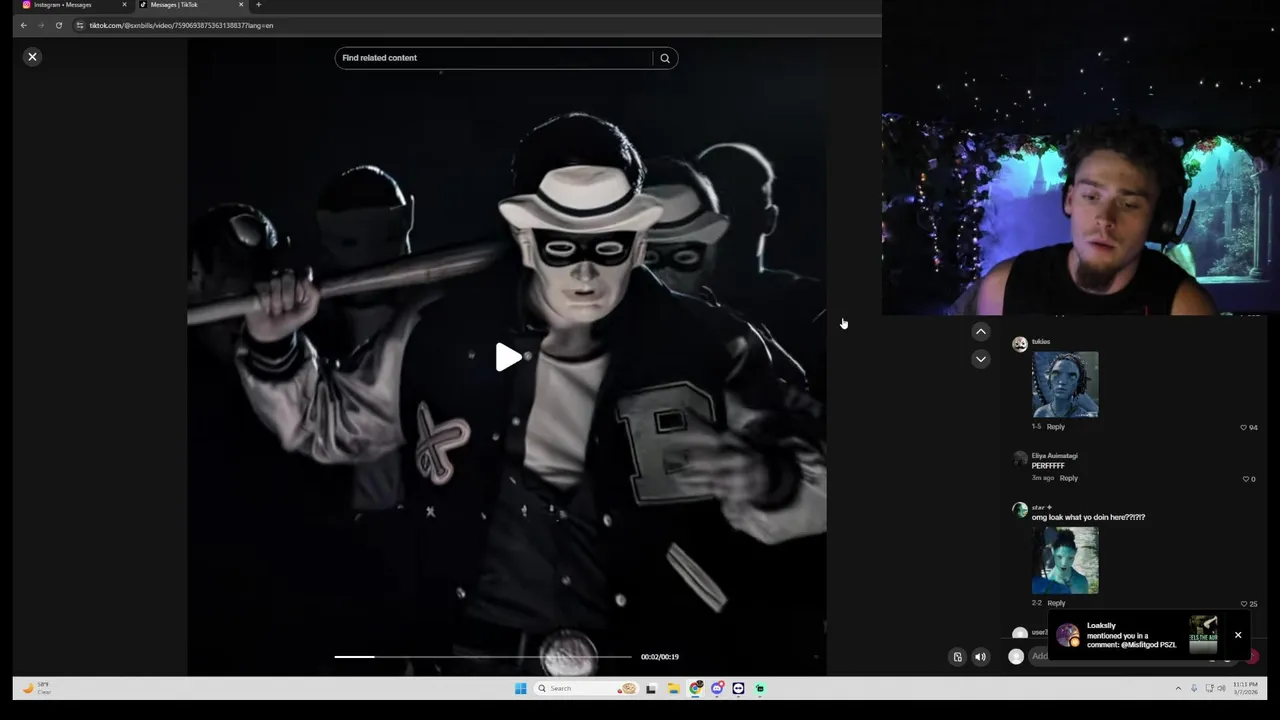Play the paused video

[508, 357]
